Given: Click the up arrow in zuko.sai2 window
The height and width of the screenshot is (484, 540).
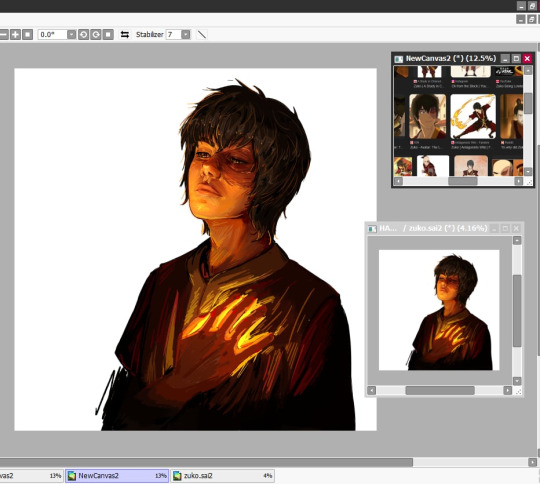Looking at the screenshot, I should coord(517,240).
